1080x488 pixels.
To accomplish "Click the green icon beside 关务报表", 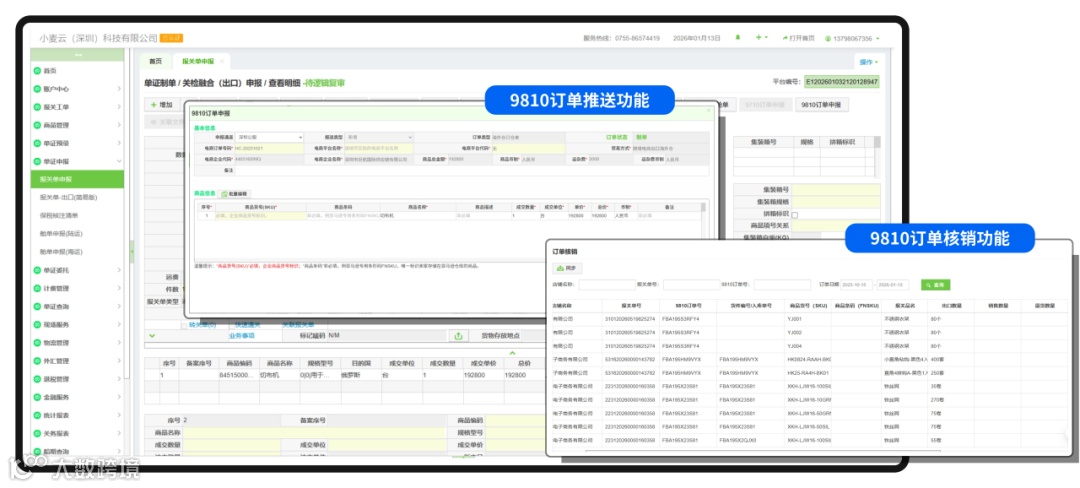I will tap(37, 434).
